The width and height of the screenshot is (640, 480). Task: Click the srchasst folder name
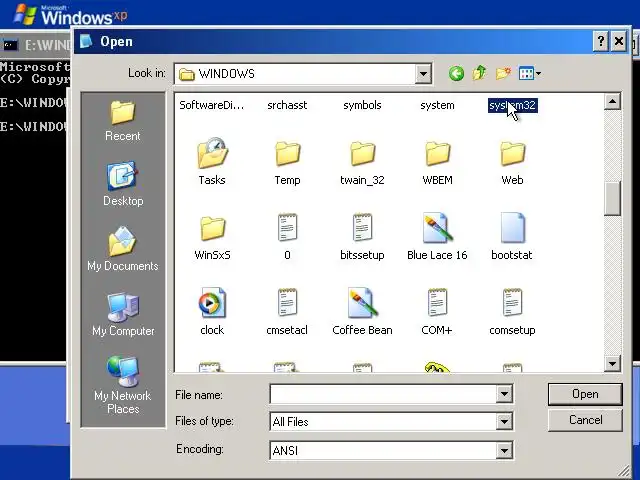pyautogui.click(x=287, y=105)
